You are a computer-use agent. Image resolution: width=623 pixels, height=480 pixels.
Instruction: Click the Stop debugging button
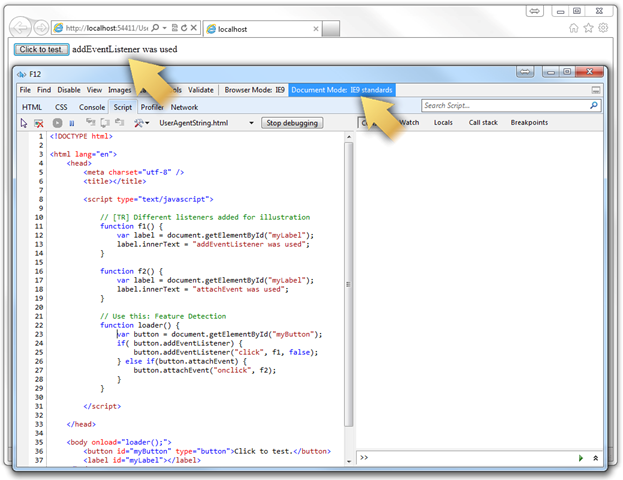(292, 123)
